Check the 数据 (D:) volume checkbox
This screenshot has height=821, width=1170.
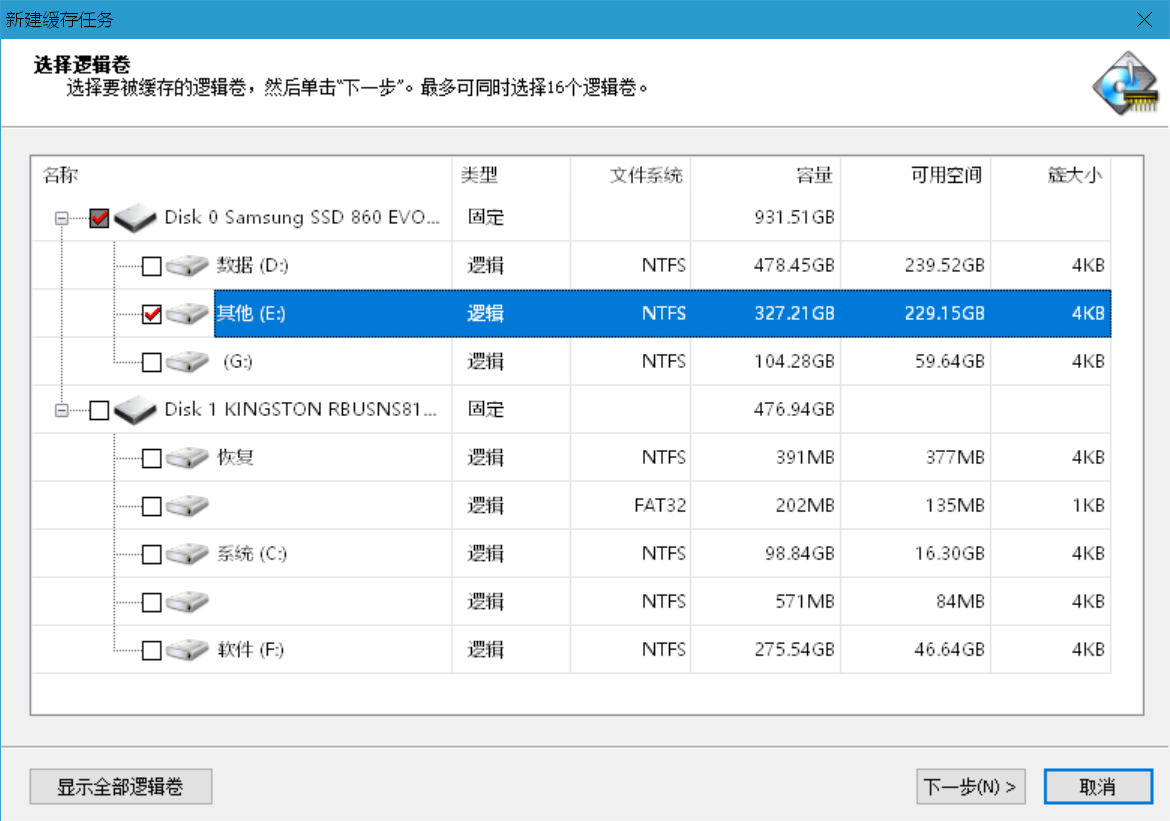tap(151, 266)
